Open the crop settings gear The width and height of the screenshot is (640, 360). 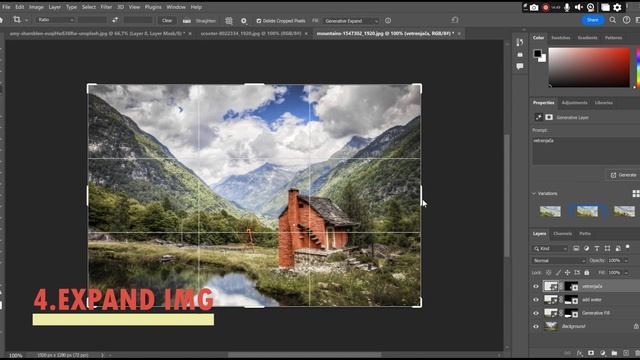[x=244, y=20]
